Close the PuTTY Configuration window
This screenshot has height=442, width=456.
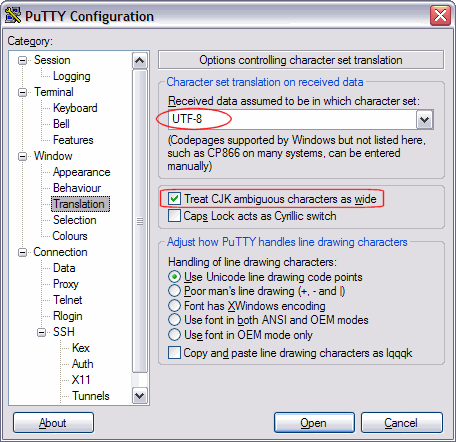click(x=440, y=15)
